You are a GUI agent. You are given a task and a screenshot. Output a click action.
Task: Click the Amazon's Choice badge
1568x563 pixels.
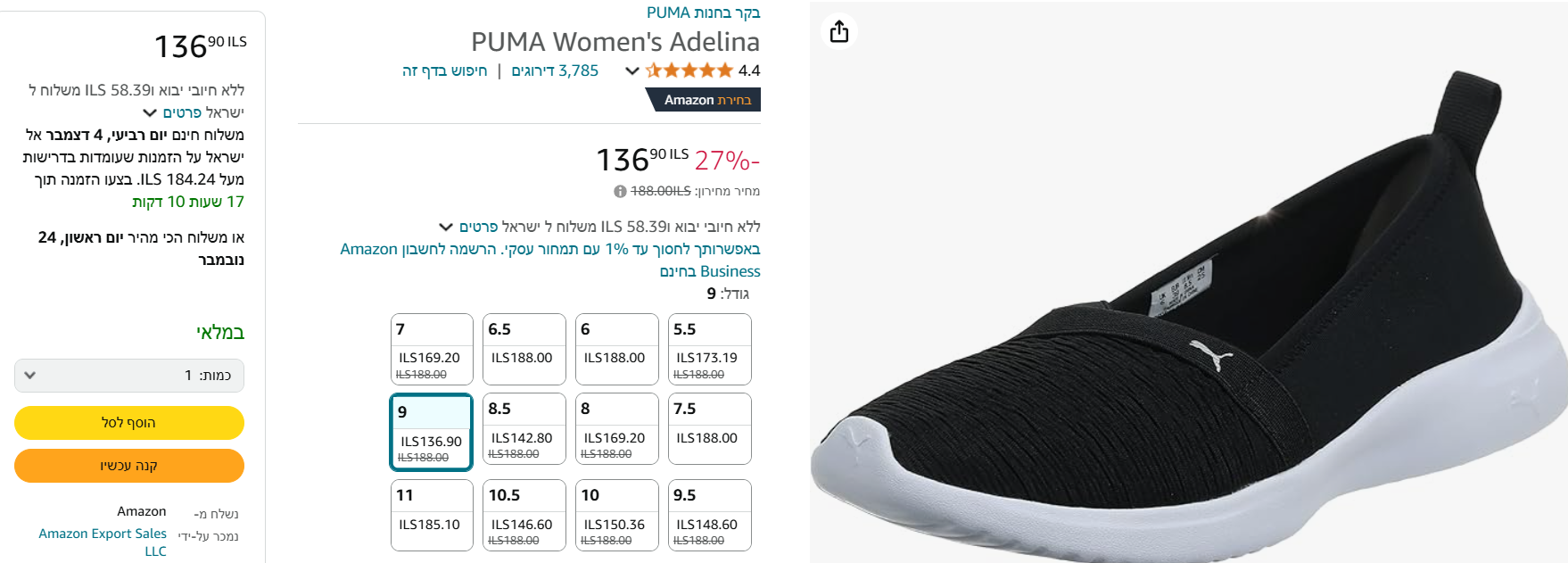706,100
